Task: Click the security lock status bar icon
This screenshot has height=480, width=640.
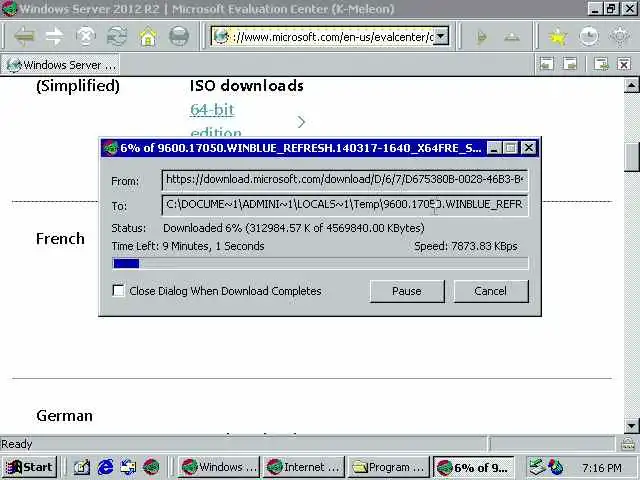Action: point(628,444)
